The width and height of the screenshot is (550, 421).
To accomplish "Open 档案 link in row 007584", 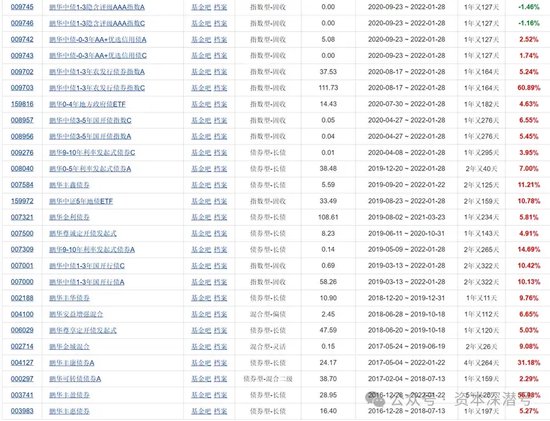I will 220,185.
